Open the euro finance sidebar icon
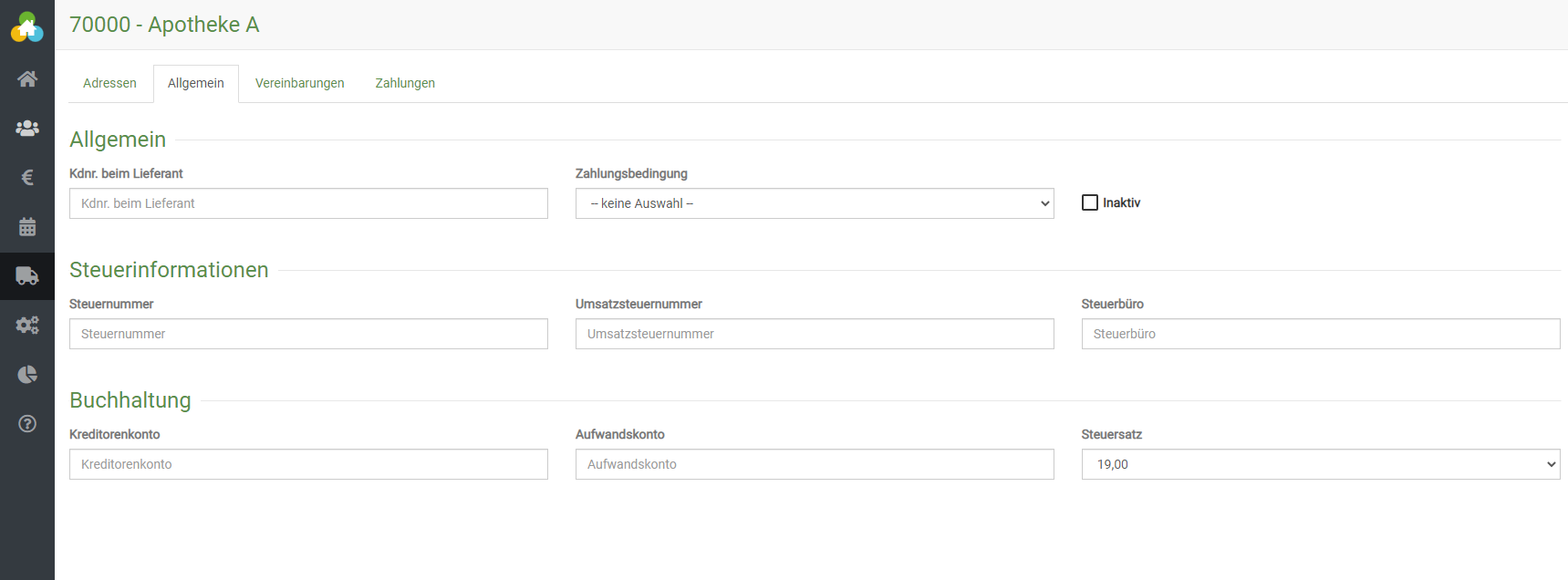 click(27, 178)
